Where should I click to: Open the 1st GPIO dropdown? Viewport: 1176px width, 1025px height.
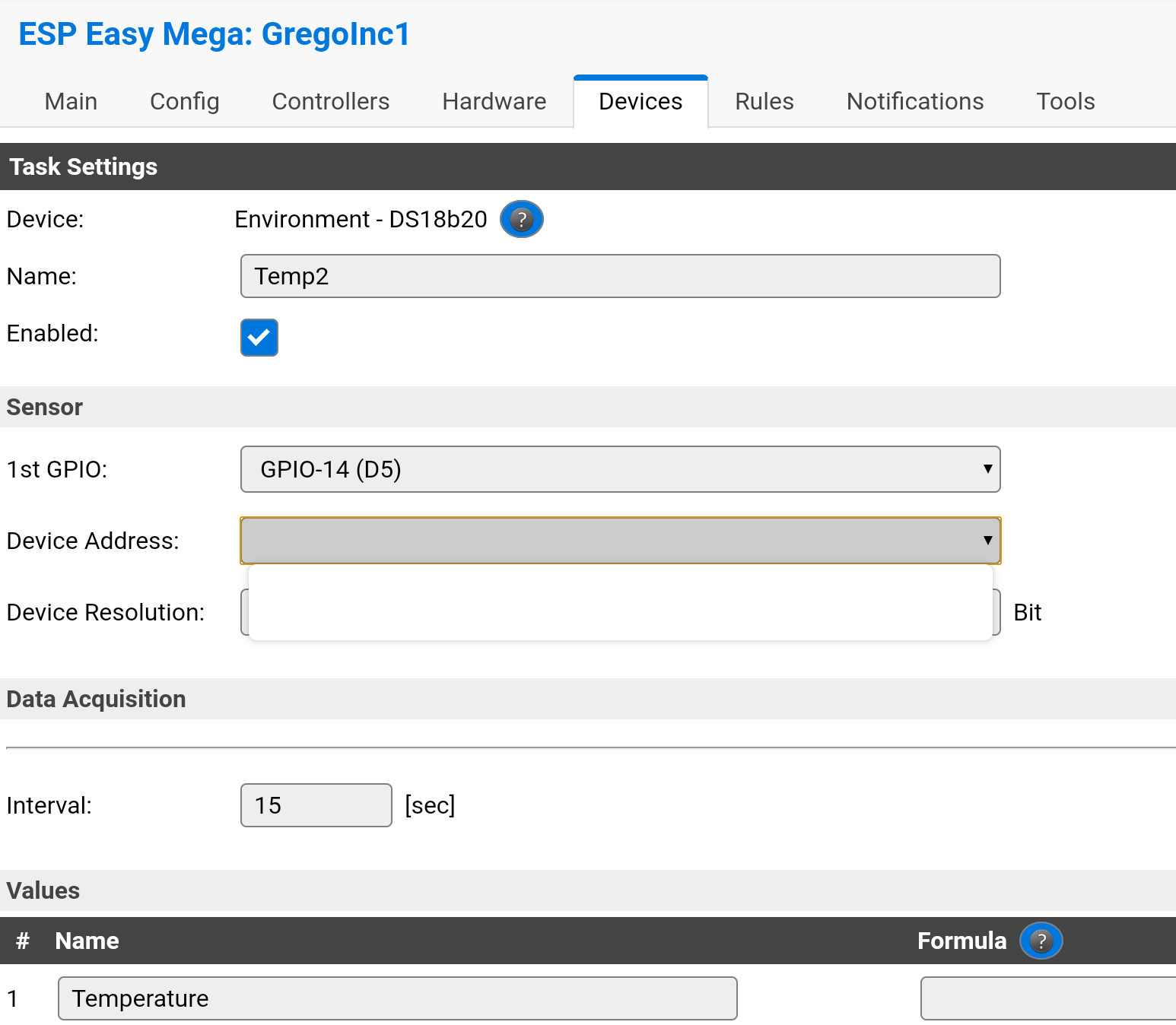(x=620, y=469)
